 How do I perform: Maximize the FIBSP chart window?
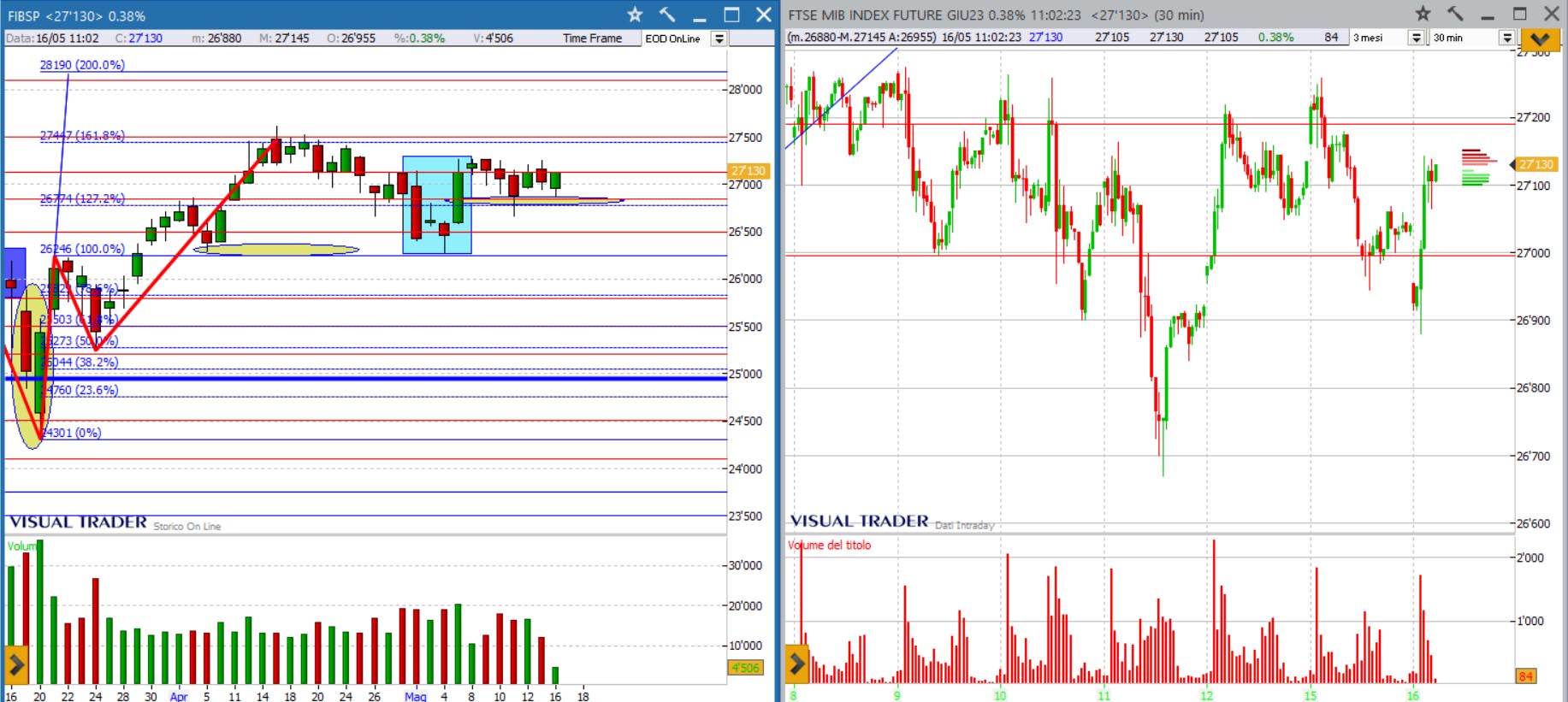(731, 15)
